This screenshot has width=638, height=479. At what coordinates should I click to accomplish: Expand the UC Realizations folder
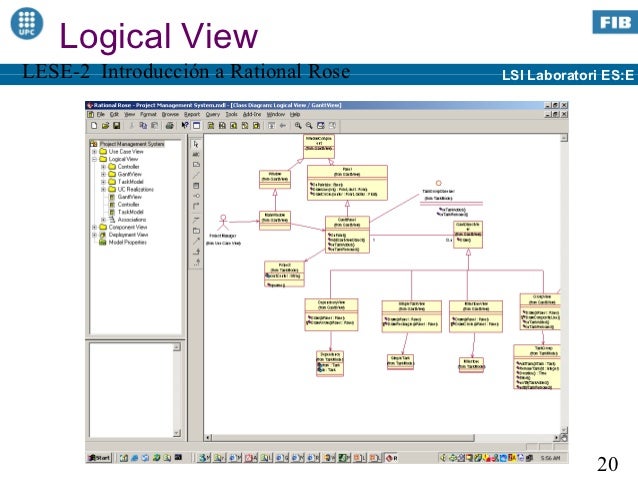tap(103, 189)
